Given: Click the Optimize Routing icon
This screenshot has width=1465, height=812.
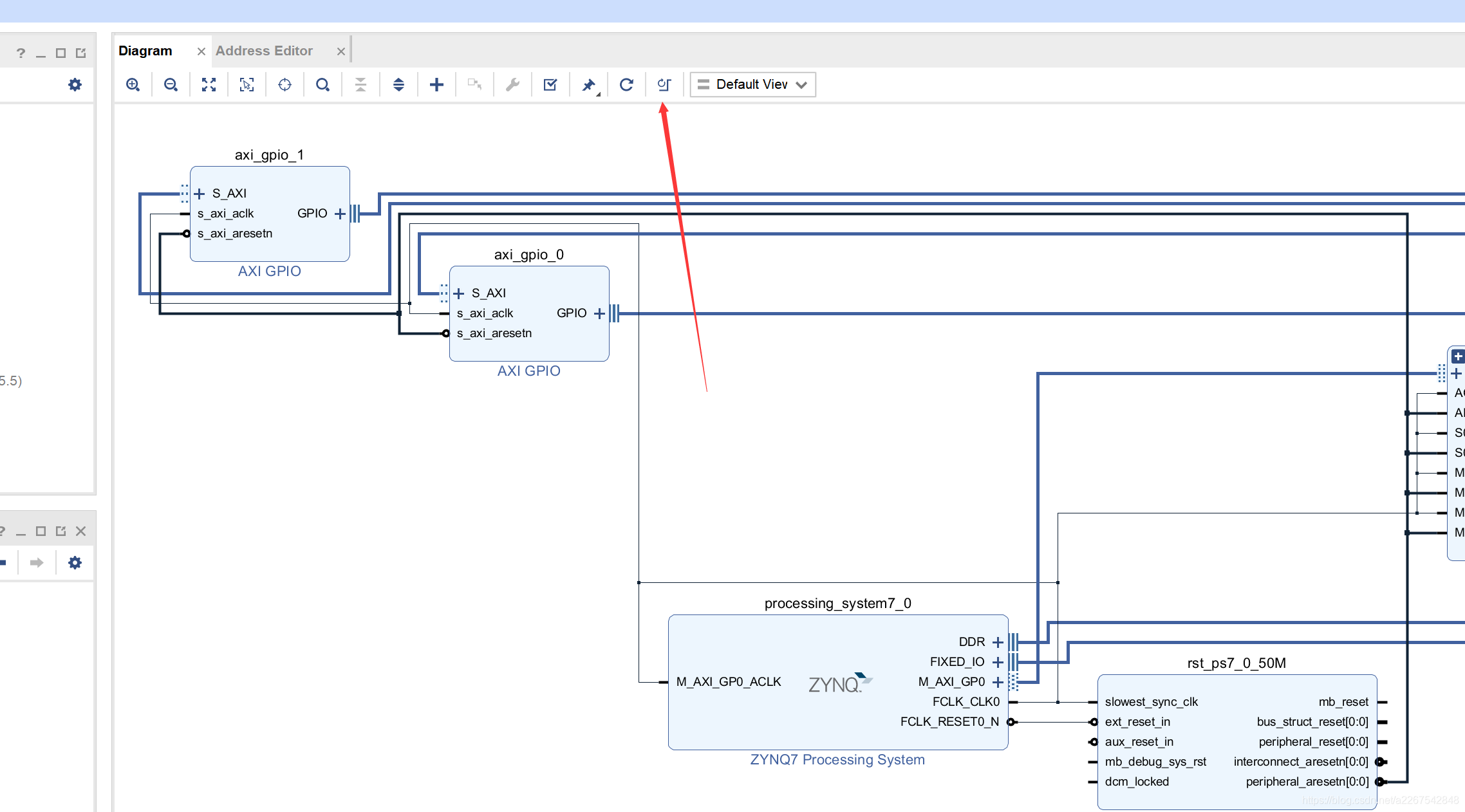Looking at the screenshot, I should (664, 84).
